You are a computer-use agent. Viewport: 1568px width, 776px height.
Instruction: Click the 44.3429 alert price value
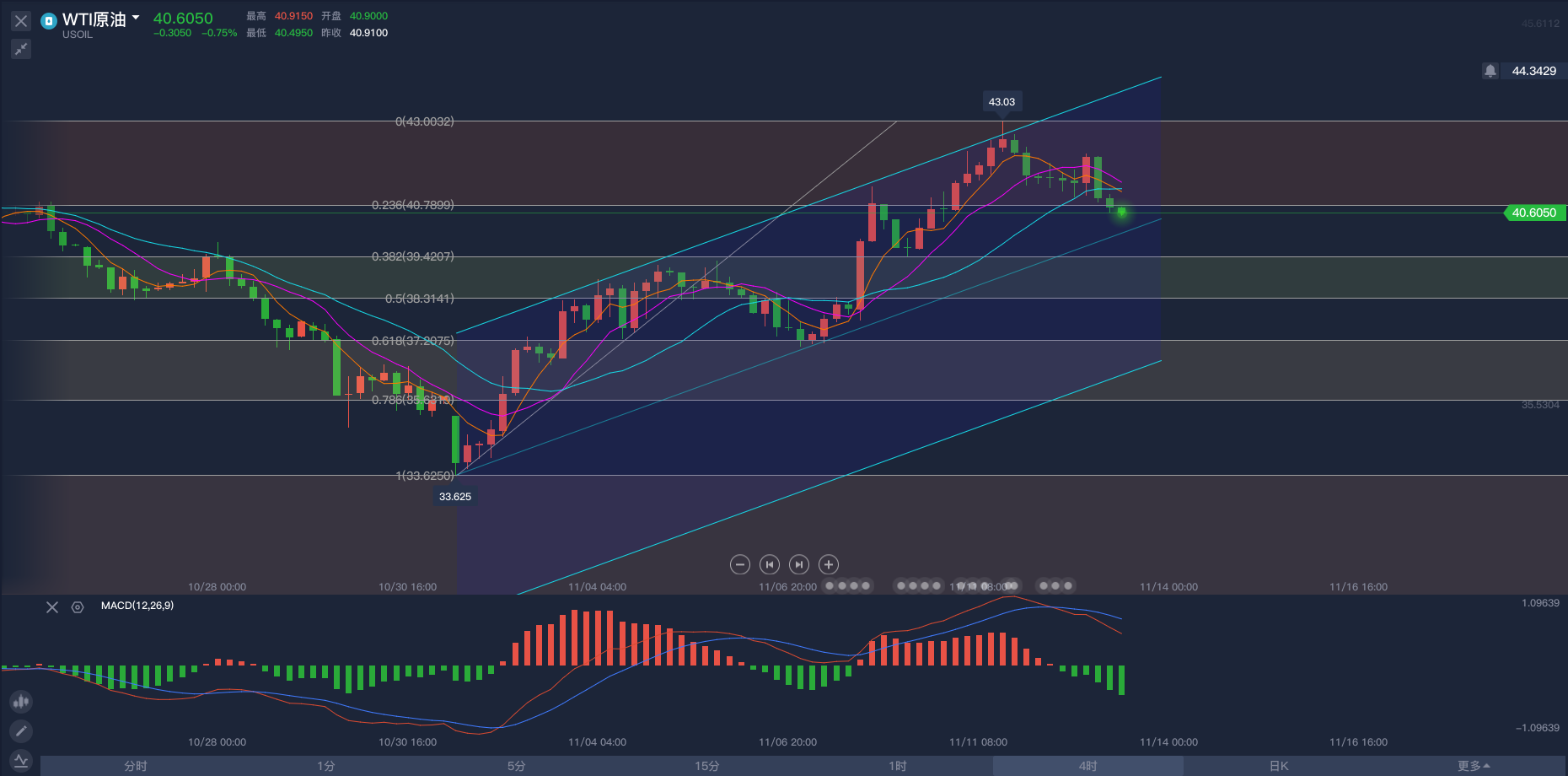pyautogui.click(x=1534, y=71)
